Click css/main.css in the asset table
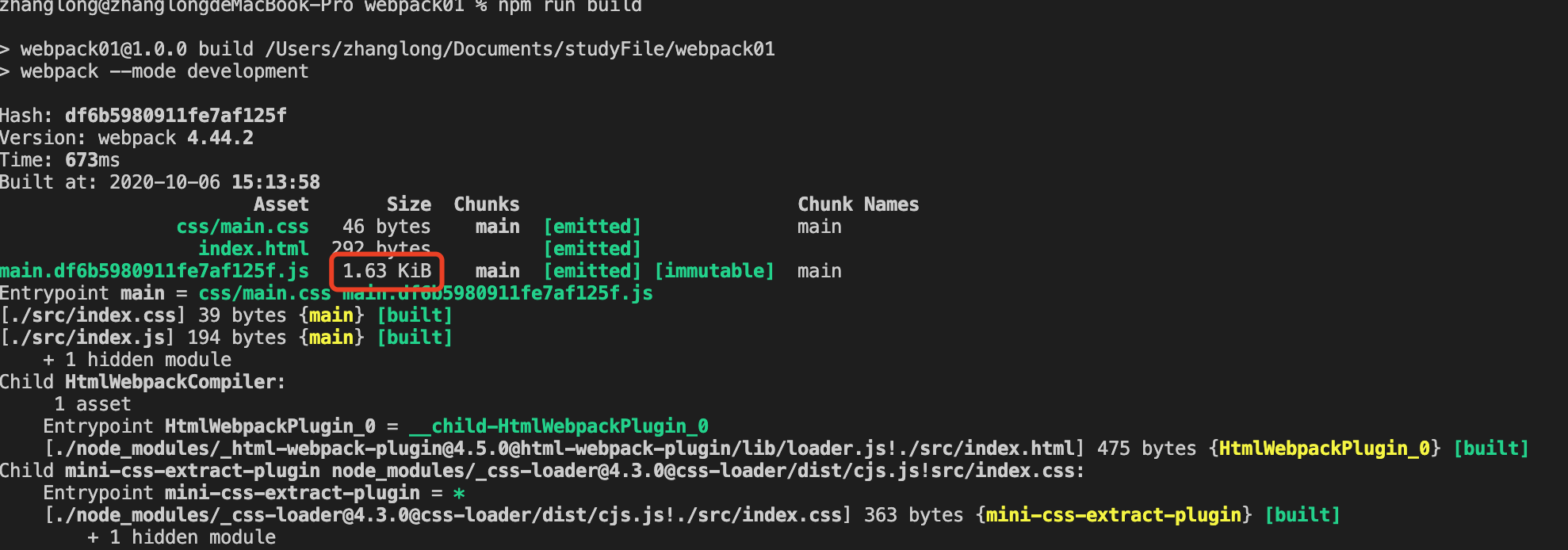The width and height of the screenshot is (1568, 550). click(243, 227)
